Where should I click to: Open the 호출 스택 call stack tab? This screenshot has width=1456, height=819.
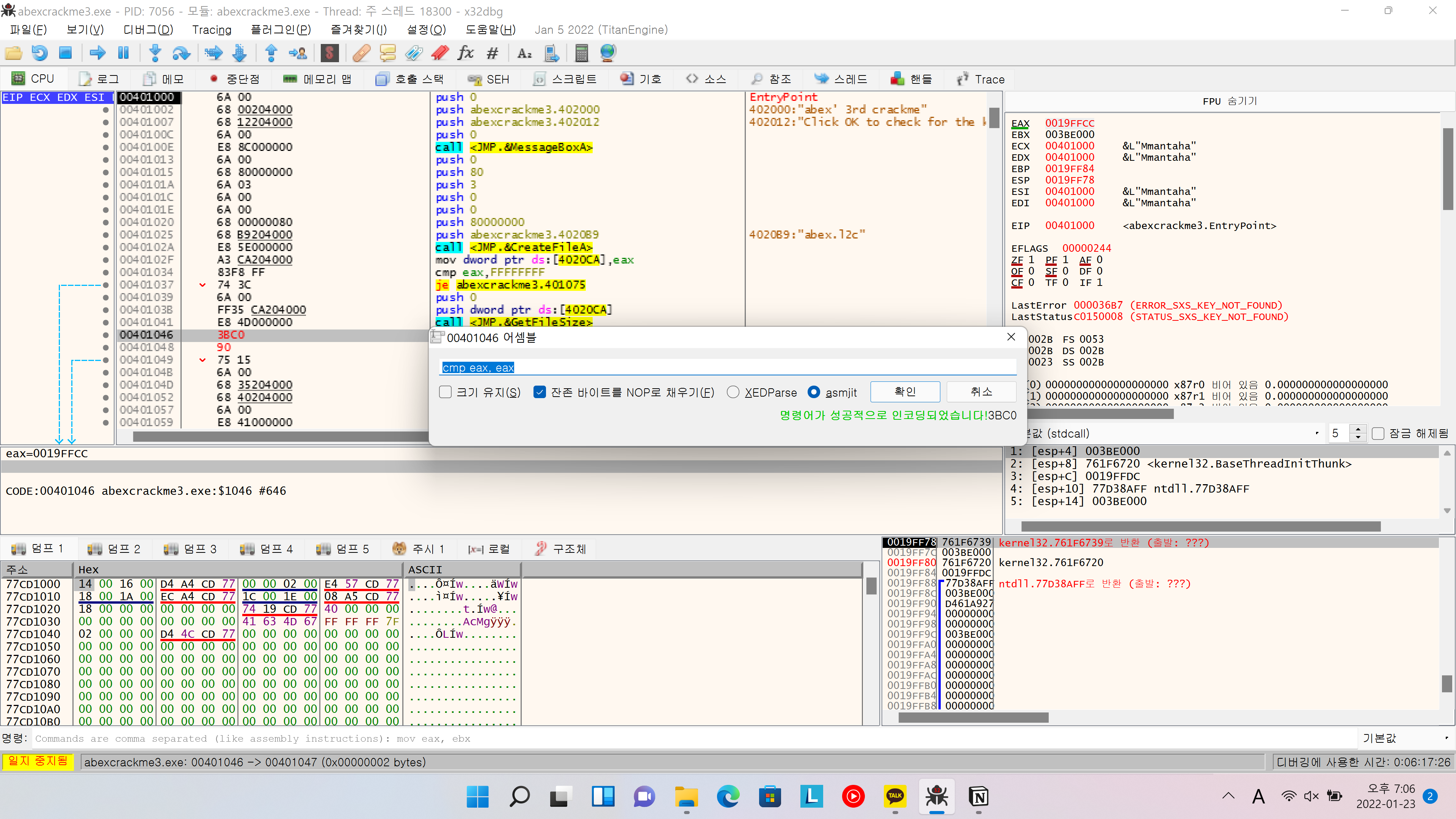pos(409,78)
